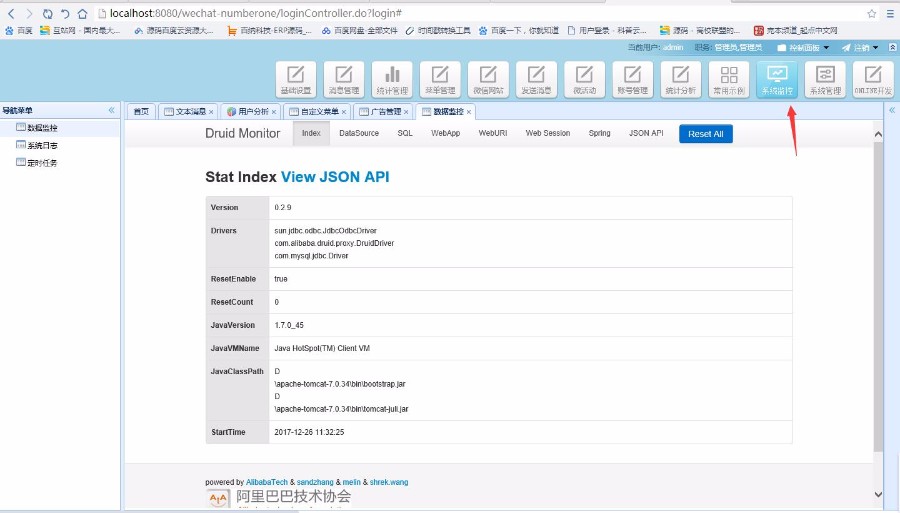Open Druid Spring page
This screenshot has height=513, width=900.
(599, 133)
